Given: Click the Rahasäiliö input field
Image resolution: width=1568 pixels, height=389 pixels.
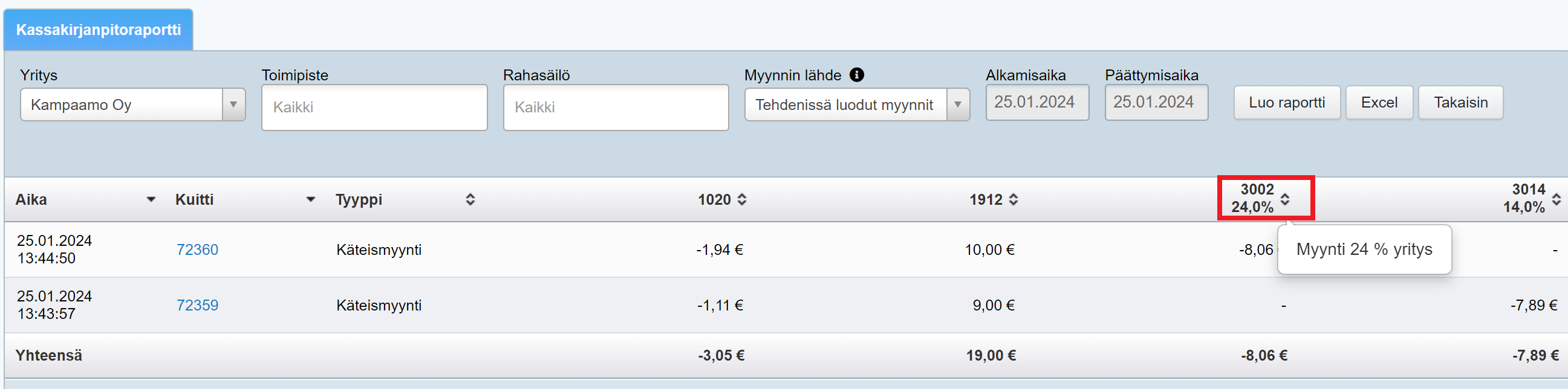Looking at the screenshot, I should click(616, 108).
